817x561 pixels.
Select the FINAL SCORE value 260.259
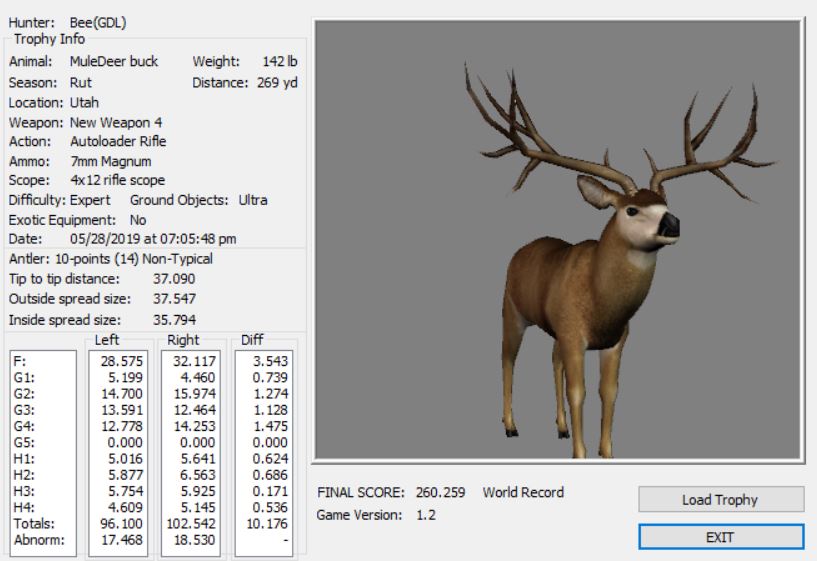pyautogui.click(x=442, y=493)
